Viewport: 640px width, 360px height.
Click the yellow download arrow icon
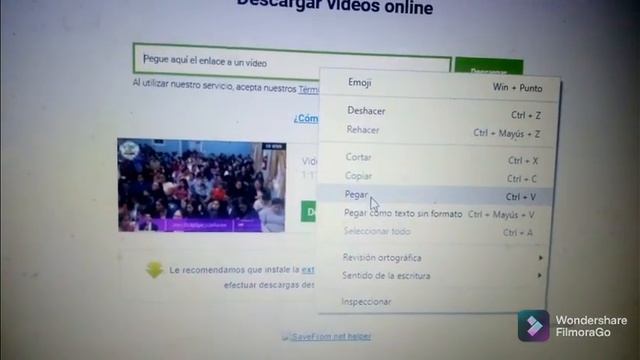[x=154, y=270]
